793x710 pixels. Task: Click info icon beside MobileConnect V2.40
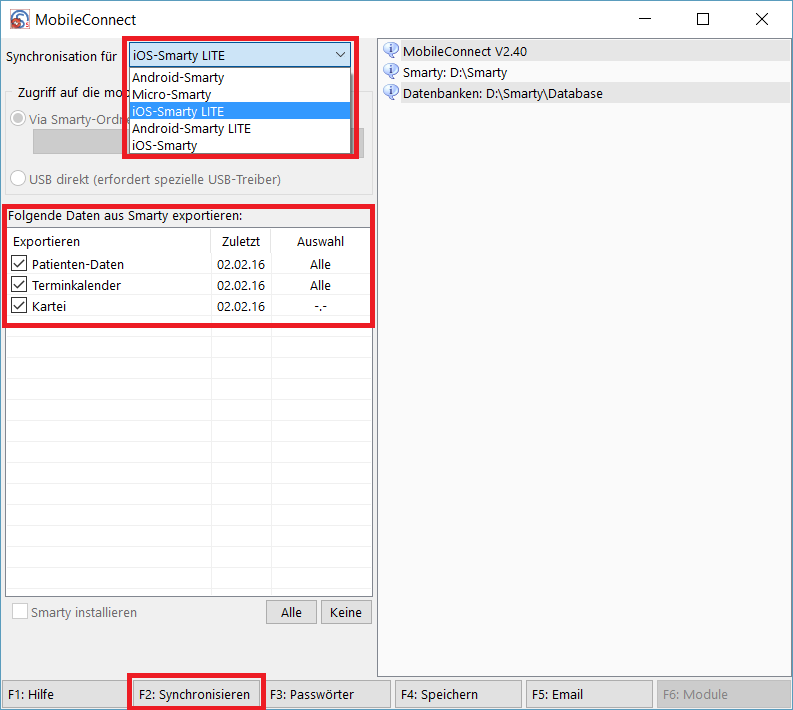point(391,50)
